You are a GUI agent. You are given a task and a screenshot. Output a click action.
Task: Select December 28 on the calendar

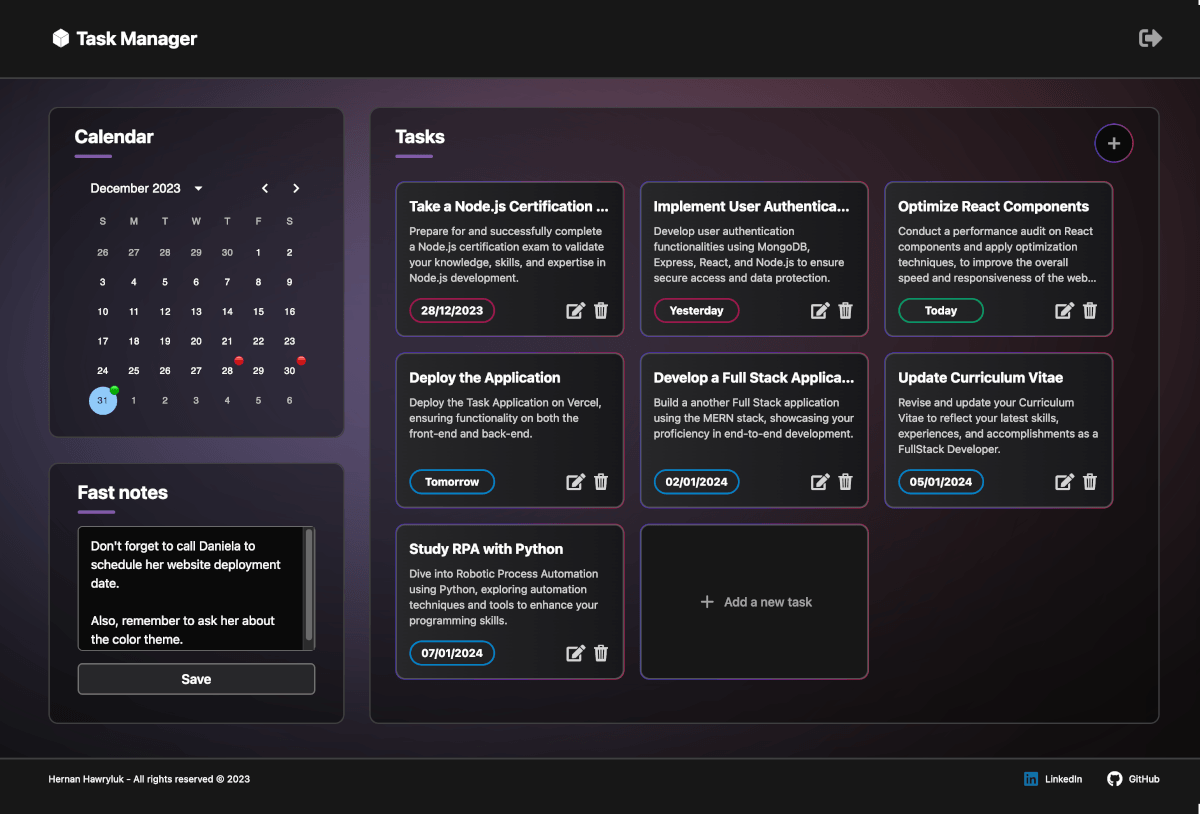(228, 371)
